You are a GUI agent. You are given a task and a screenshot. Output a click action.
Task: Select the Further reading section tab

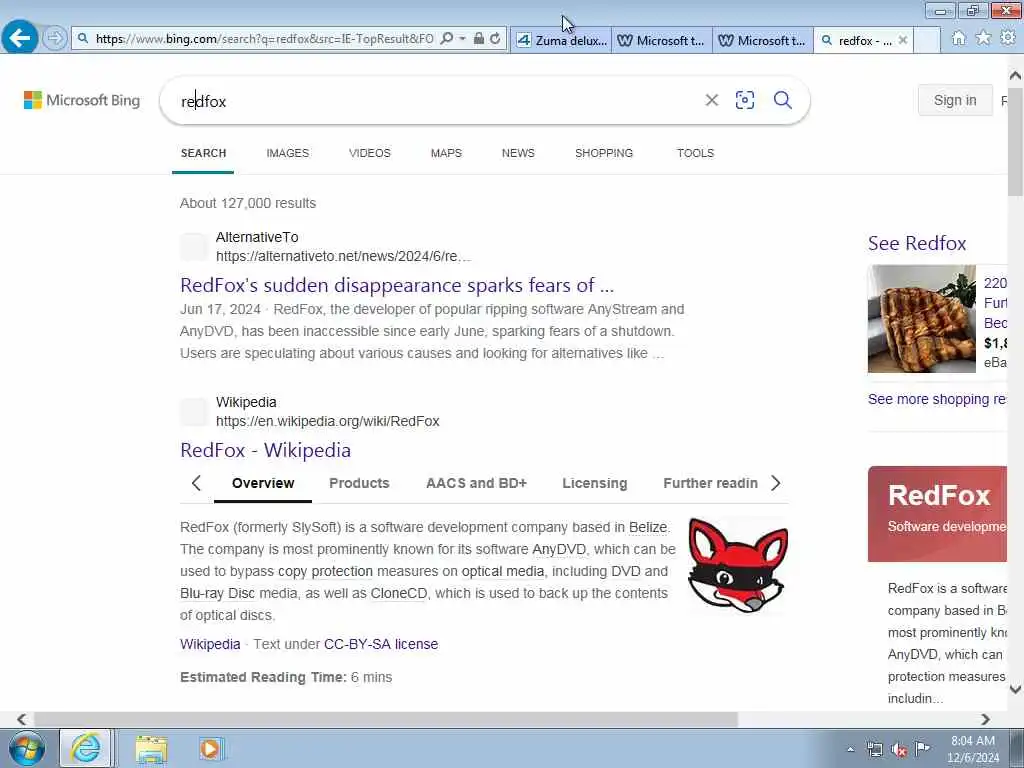click(711, 483)
